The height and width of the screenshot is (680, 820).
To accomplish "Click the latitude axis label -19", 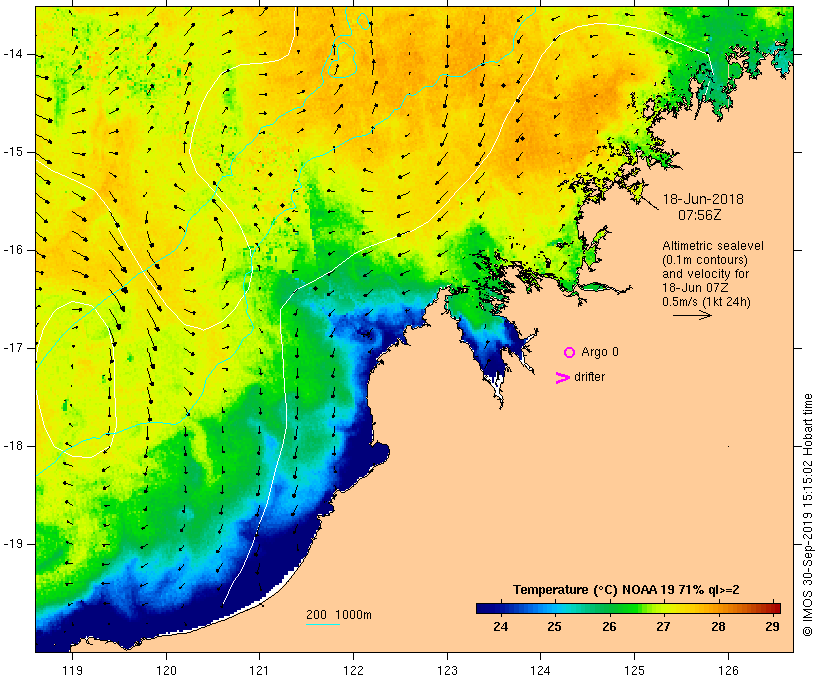I will pos(13,544).
